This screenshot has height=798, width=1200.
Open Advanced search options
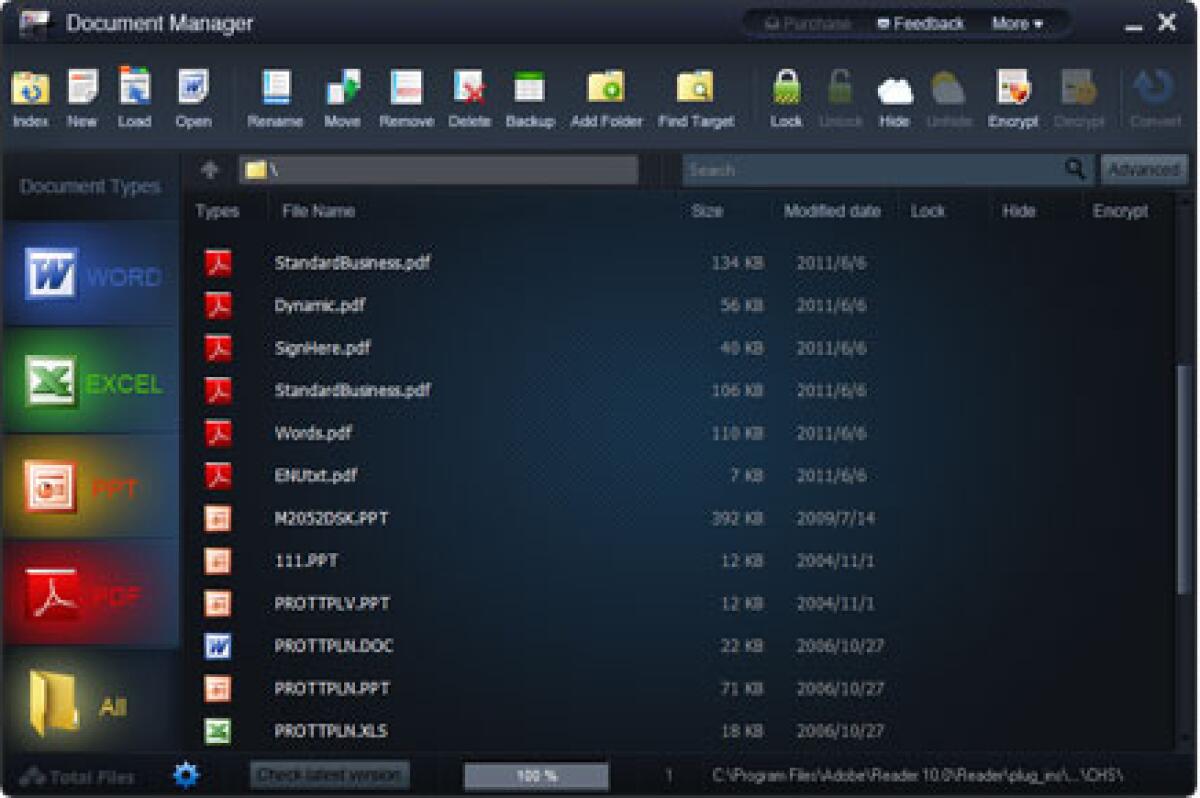pyautogui.click(x=1144, y=169)
